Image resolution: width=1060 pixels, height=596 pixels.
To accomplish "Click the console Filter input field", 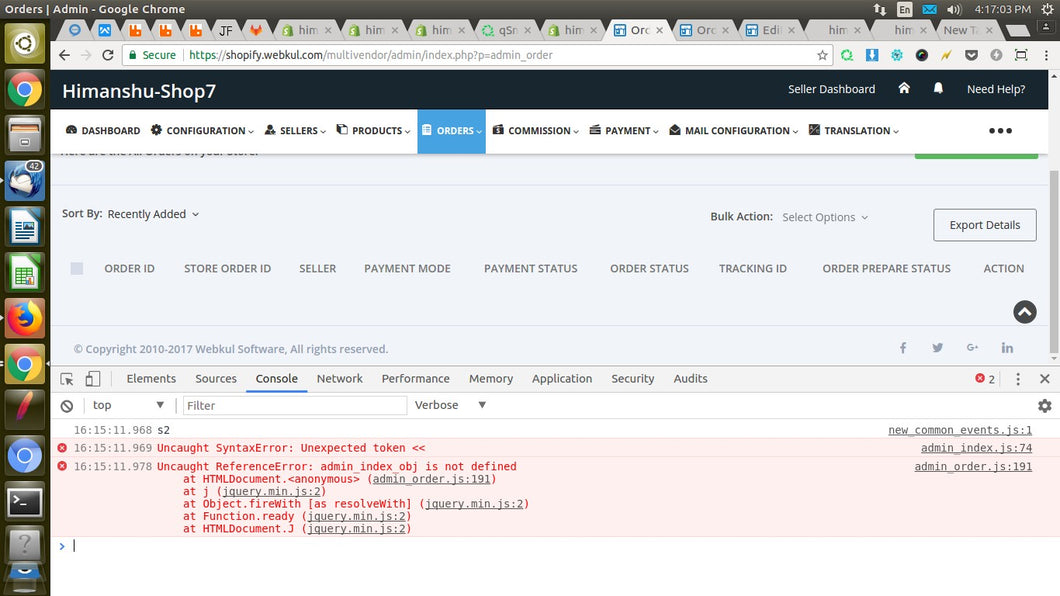I will [x=295, y=405].
